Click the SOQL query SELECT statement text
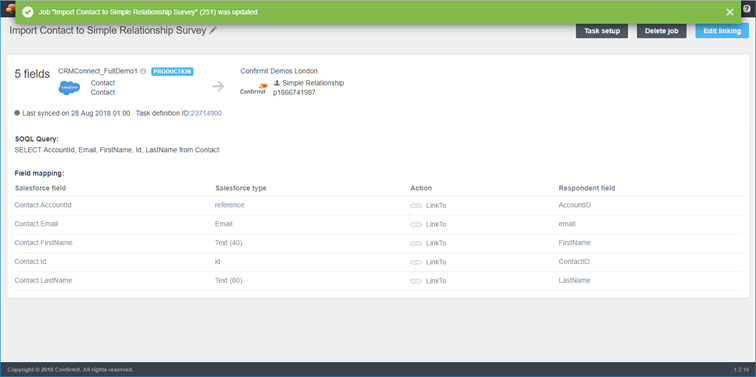Image resolution: width=756 pixels, height=377 pixels. (x=117, y=150)
